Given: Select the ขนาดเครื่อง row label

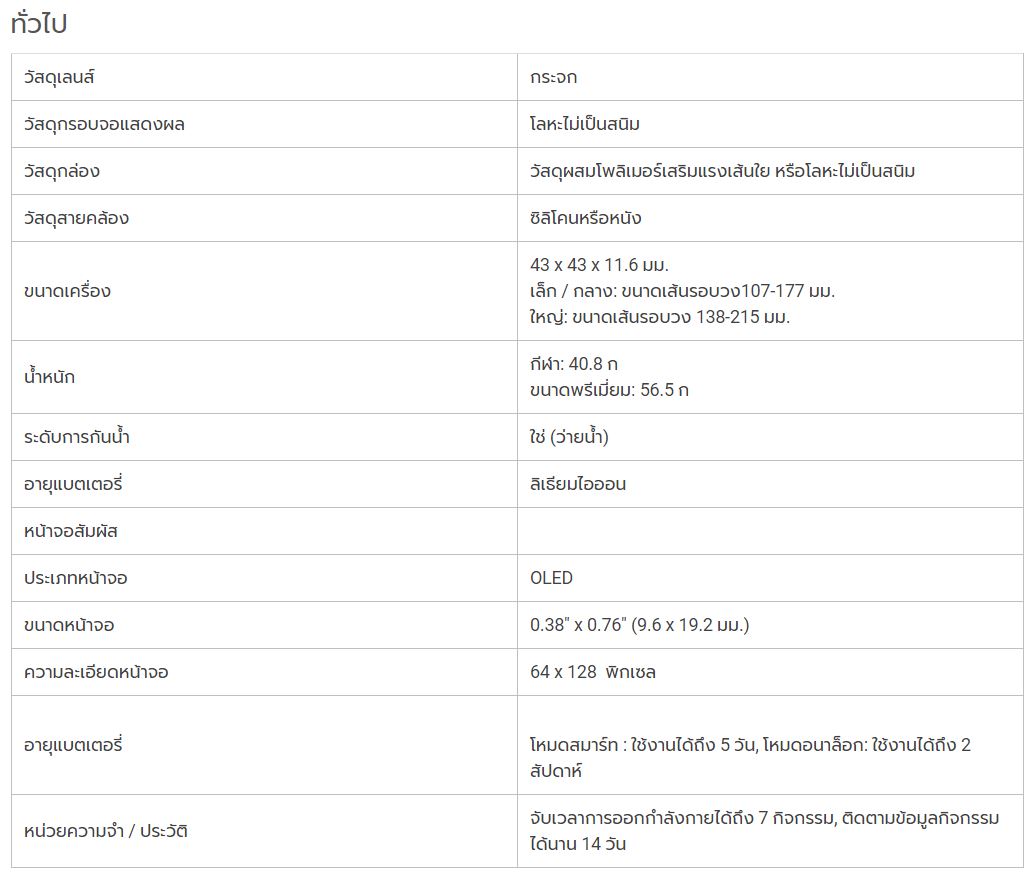Looking at the screenshot, I should pyautogui.click(x=67, y=291).
